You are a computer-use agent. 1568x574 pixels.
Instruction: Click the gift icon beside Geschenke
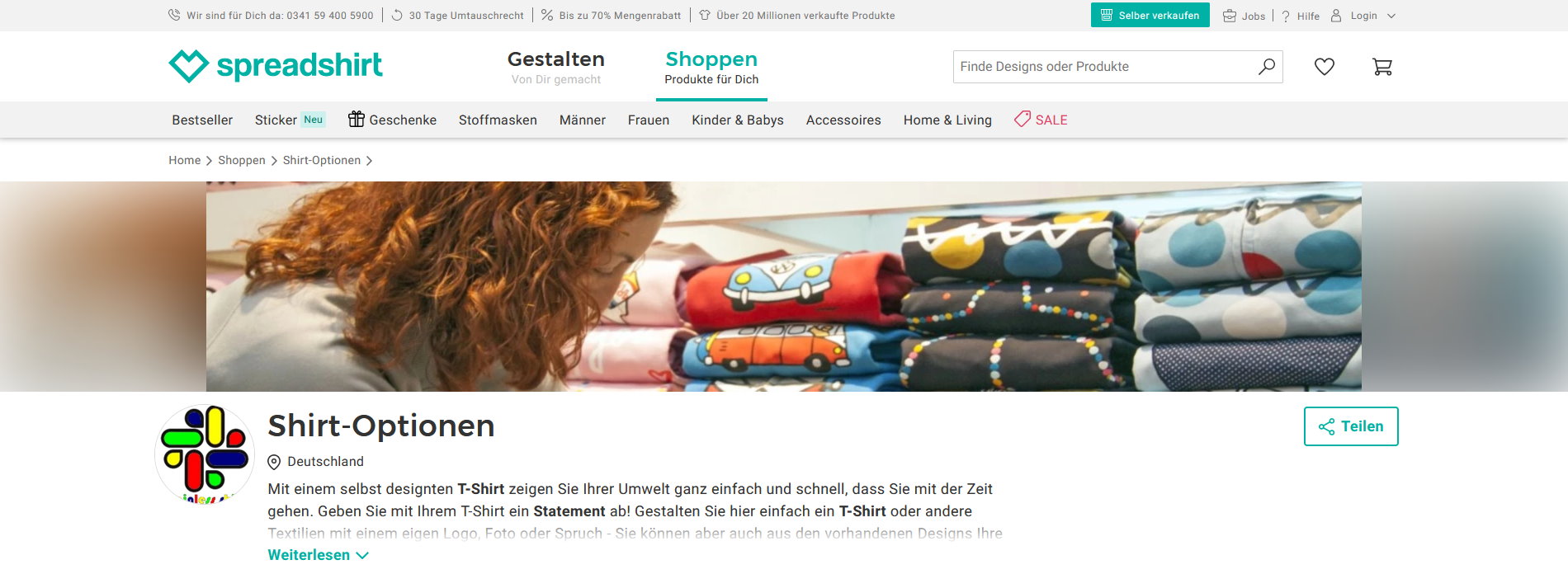[356, 120]
